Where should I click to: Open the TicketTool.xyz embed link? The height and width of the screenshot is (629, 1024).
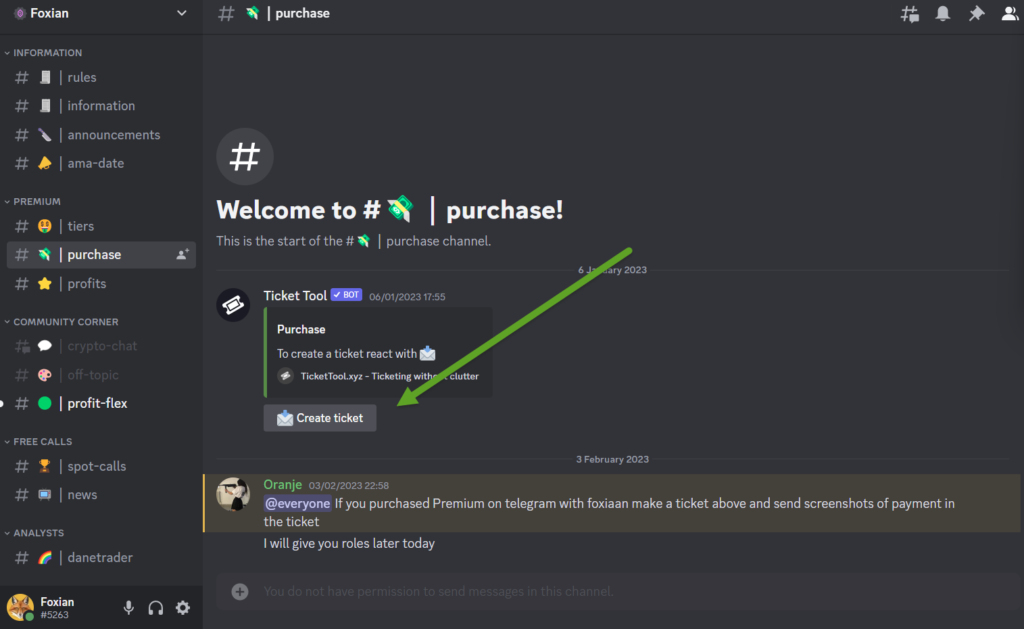389,376
